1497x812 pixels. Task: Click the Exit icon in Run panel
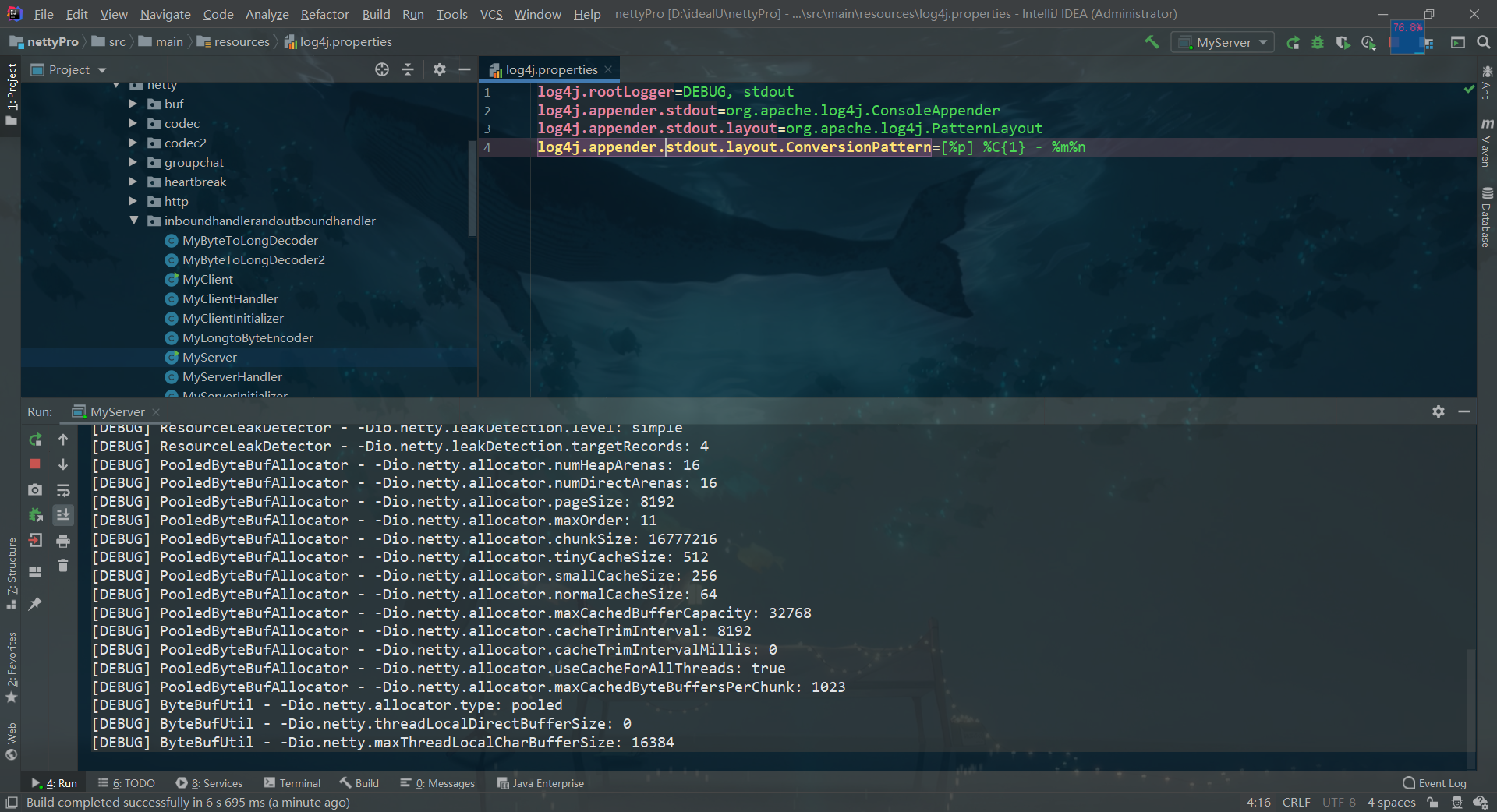tap(35, 540)
